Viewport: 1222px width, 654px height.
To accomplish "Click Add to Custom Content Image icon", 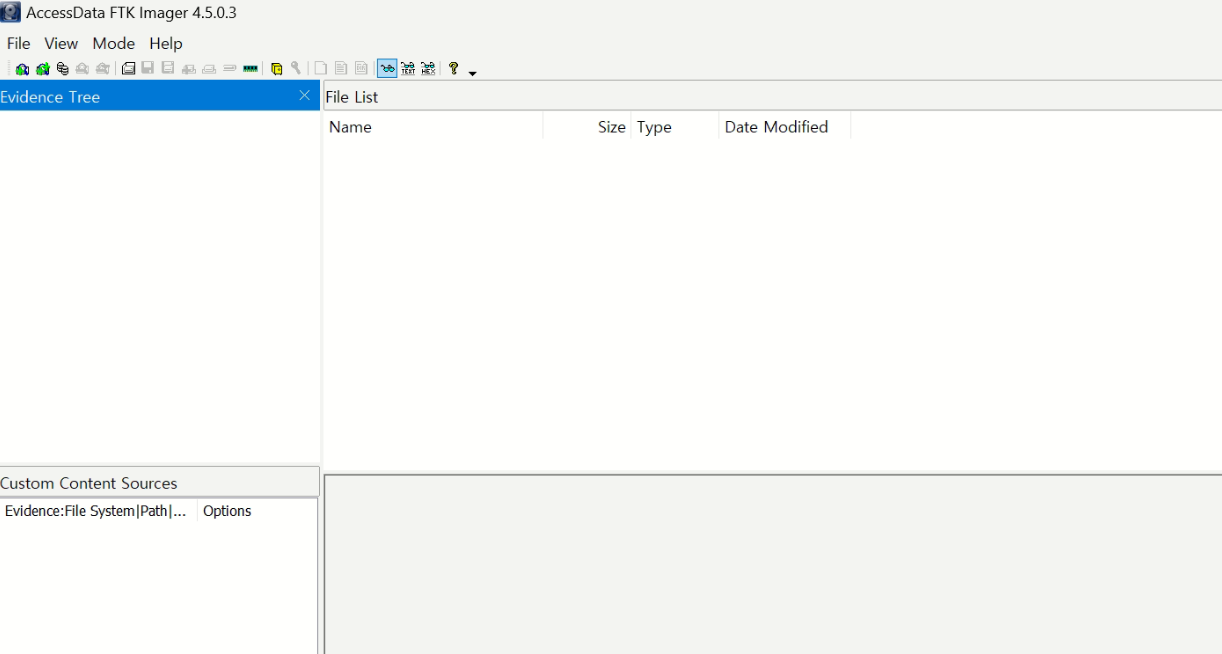I will [188, 69].
